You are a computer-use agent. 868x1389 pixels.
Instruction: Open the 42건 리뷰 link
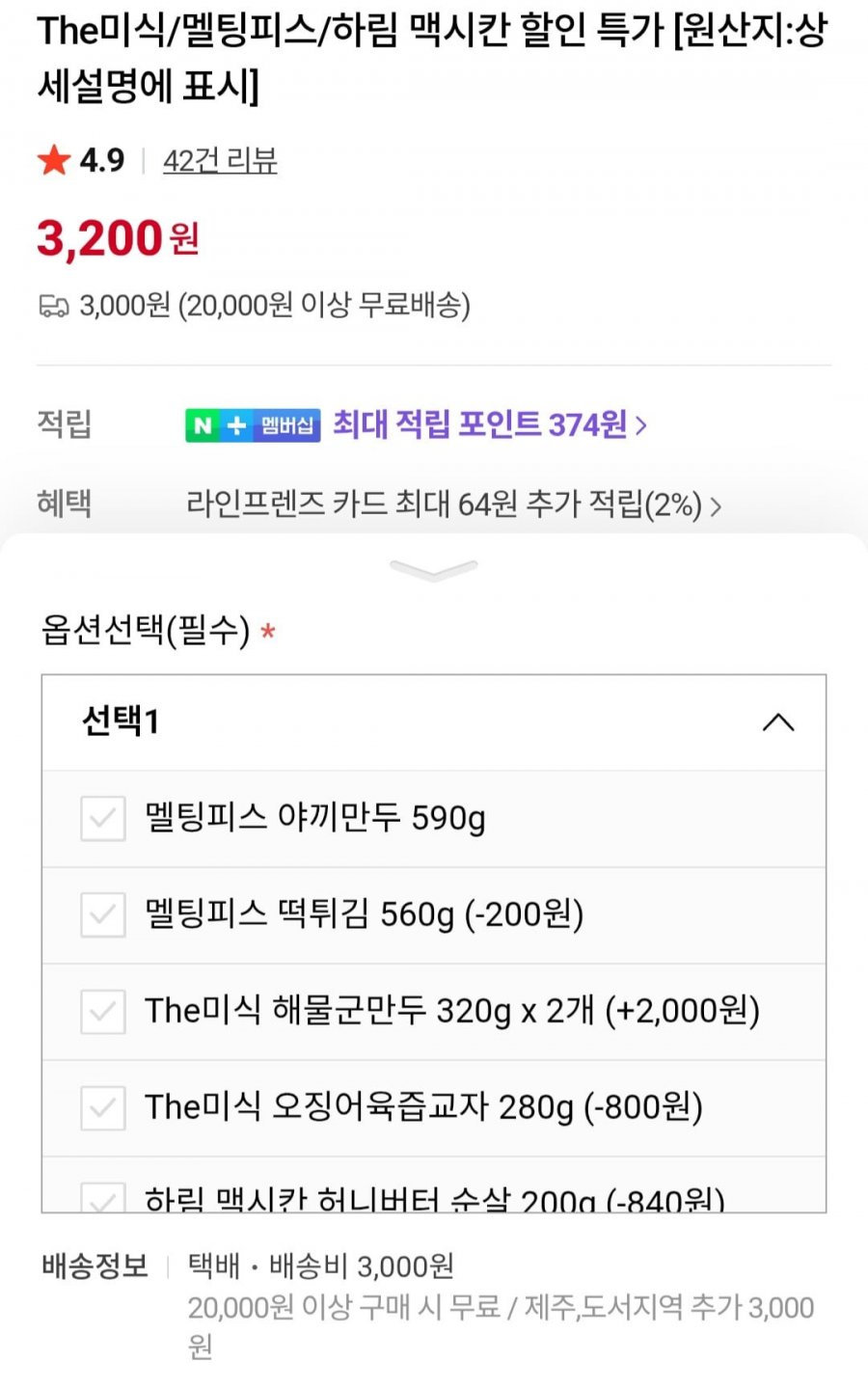(x=220, y=160)
